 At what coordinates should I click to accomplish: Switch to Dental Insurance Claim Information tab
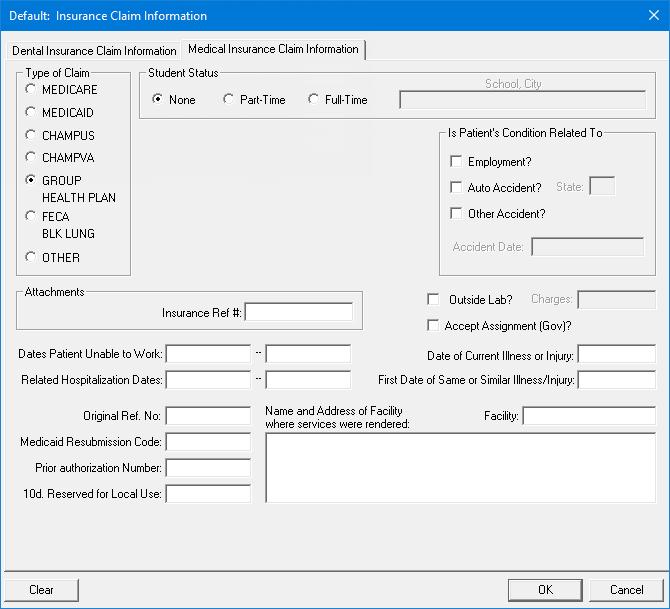[94, 51]
